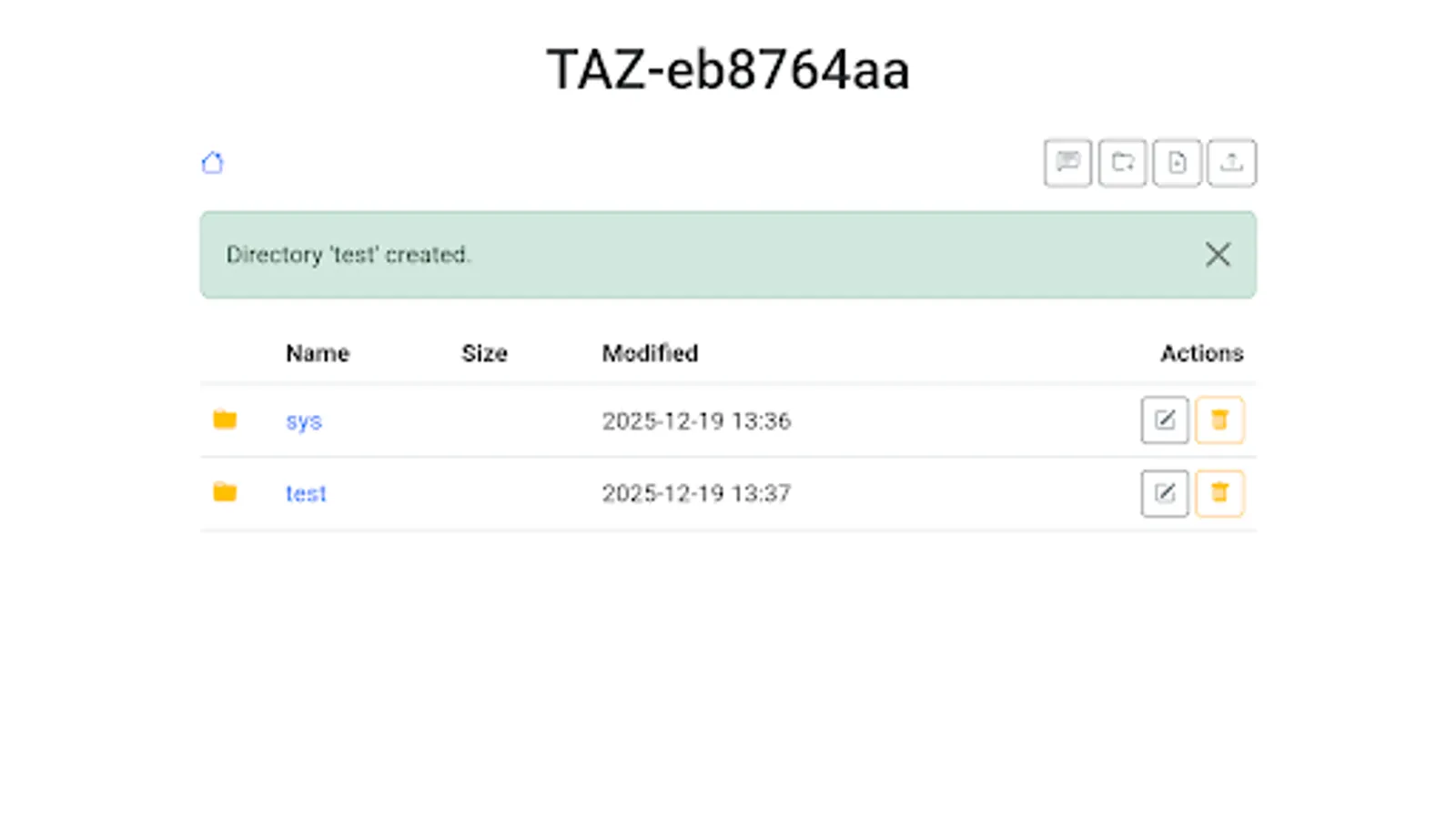
Task: Sort by the Modified column header
Action: click(650, 353)
